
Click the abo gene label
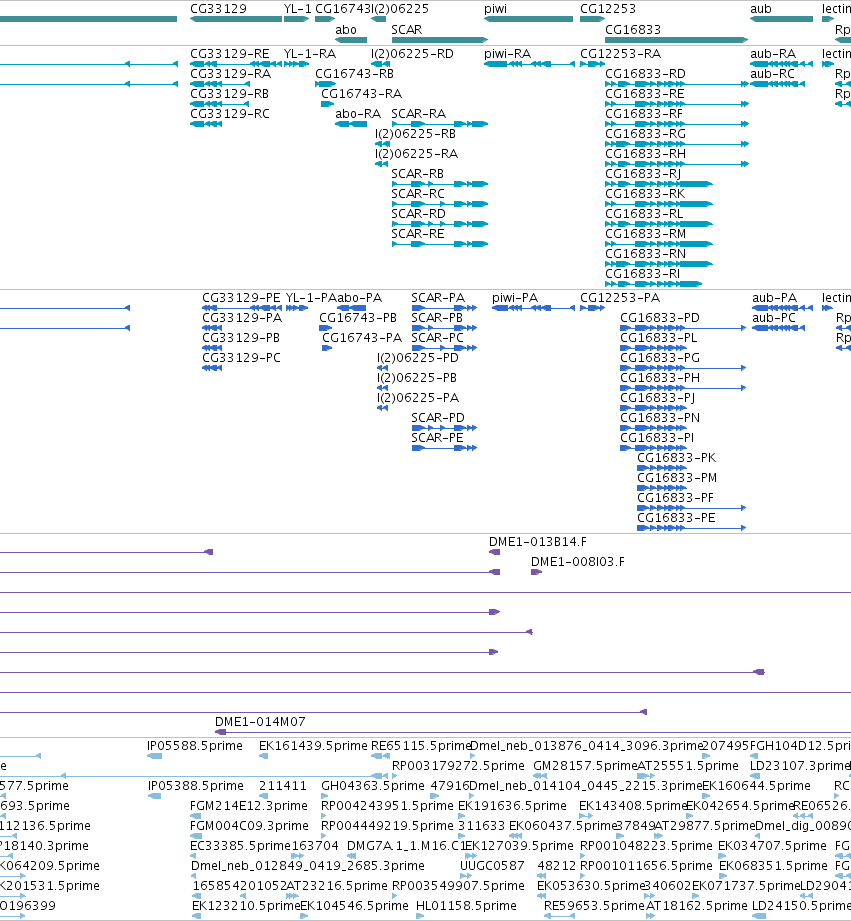pyautogui.click(x=346, y=29)
